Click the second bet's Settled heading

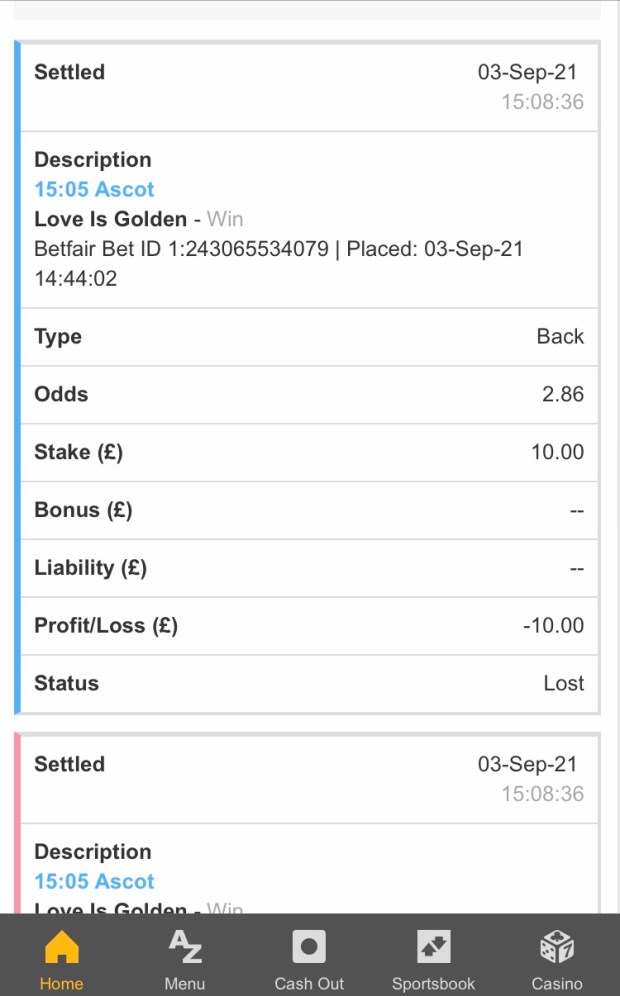coord(69,764)
